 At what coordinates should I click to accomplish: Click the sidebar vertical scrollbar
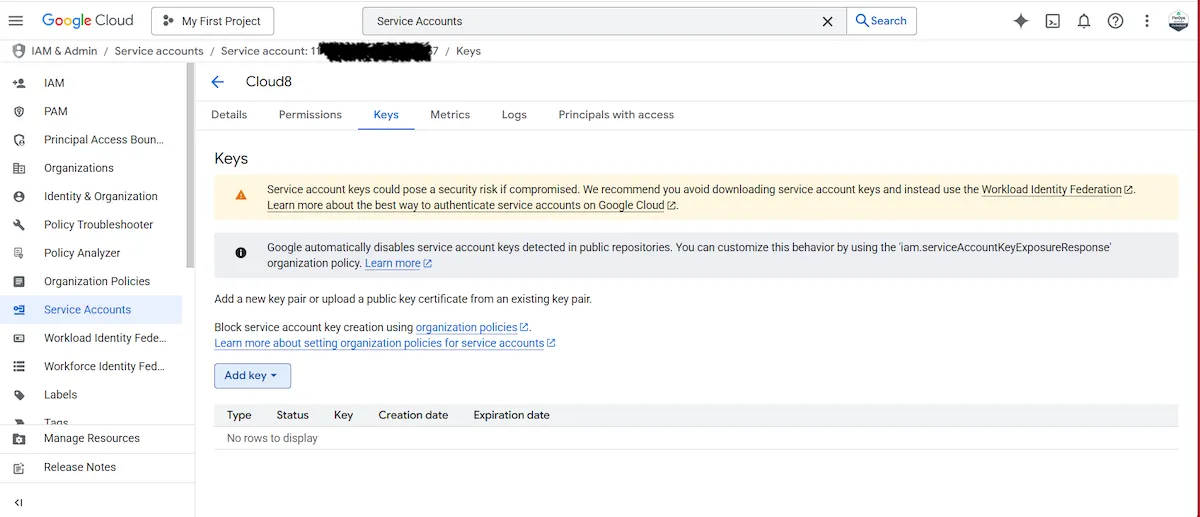tap(190, 166)
